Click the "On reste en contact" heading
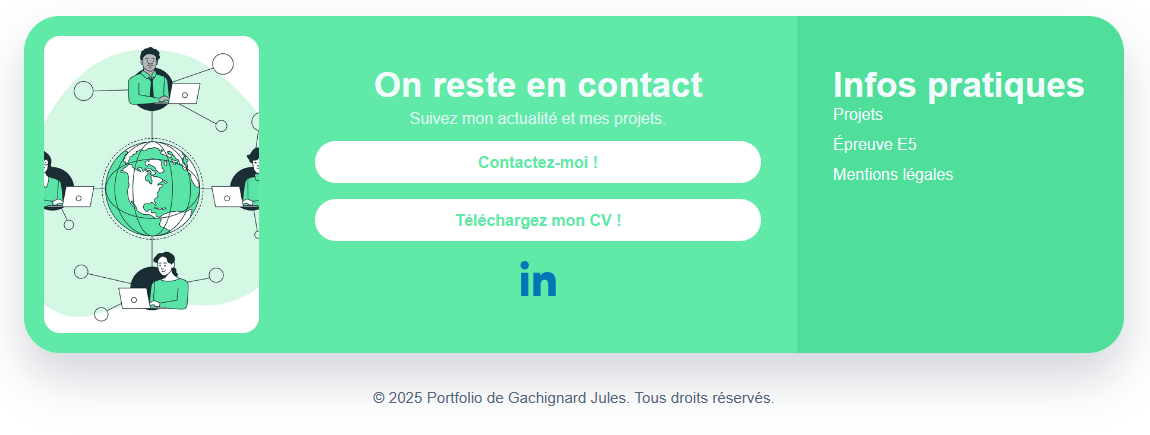The width and height of the screenshot is (1150, 435). 538,85
